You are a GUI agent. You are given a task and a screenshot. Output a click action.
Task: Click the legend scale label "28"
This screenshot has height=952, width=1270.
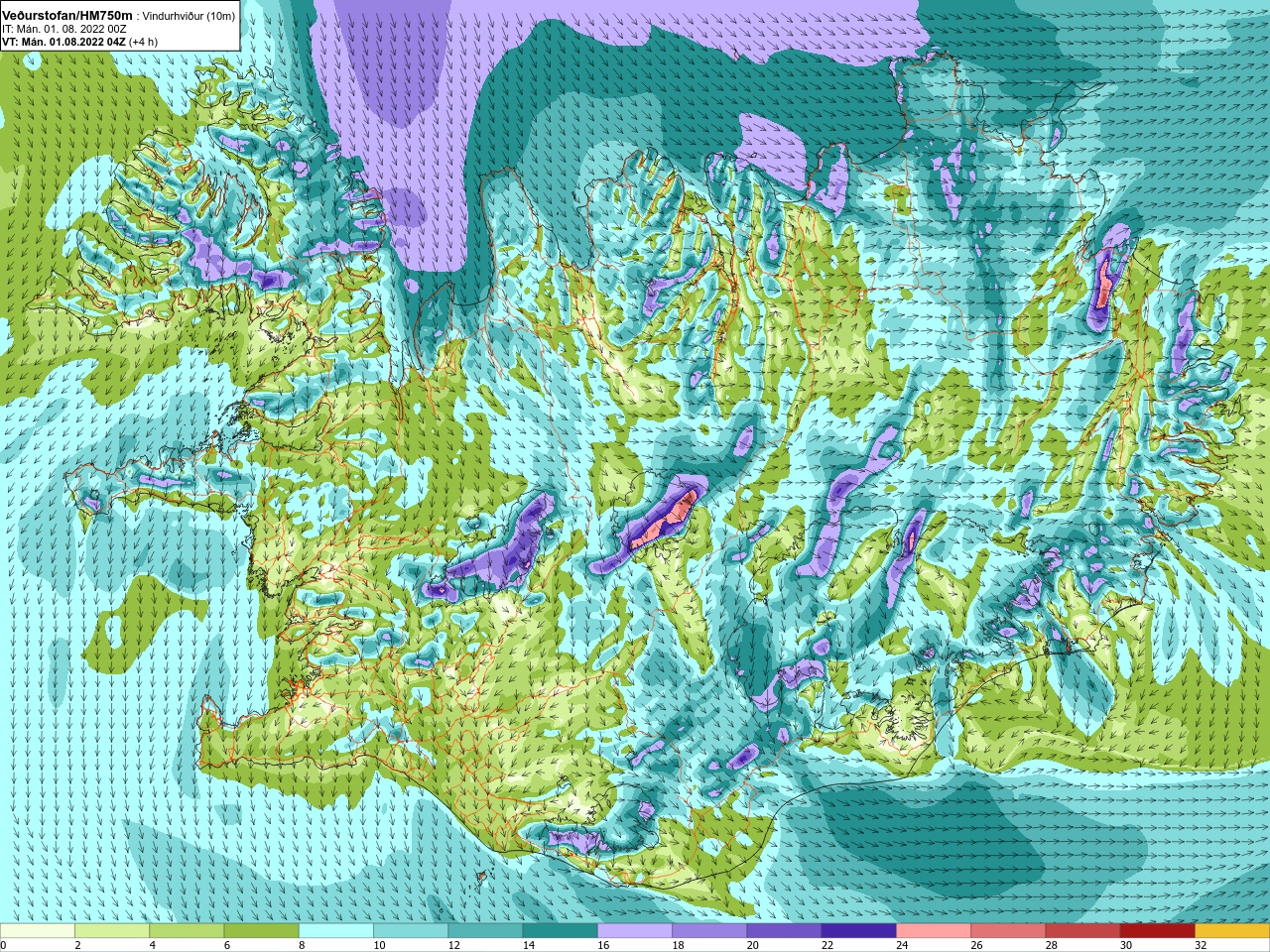click(1051, 946)
